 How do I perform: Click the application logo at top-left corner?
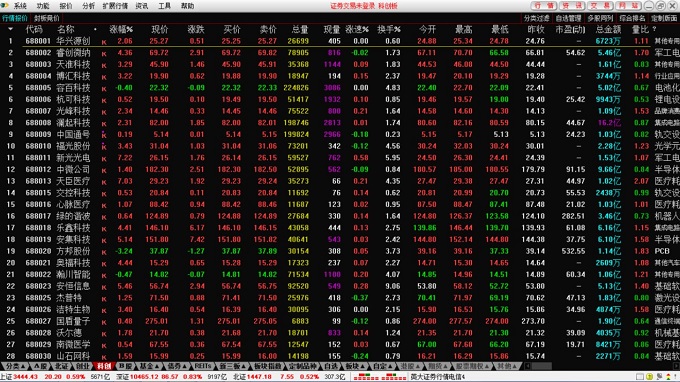click(5, 5)
